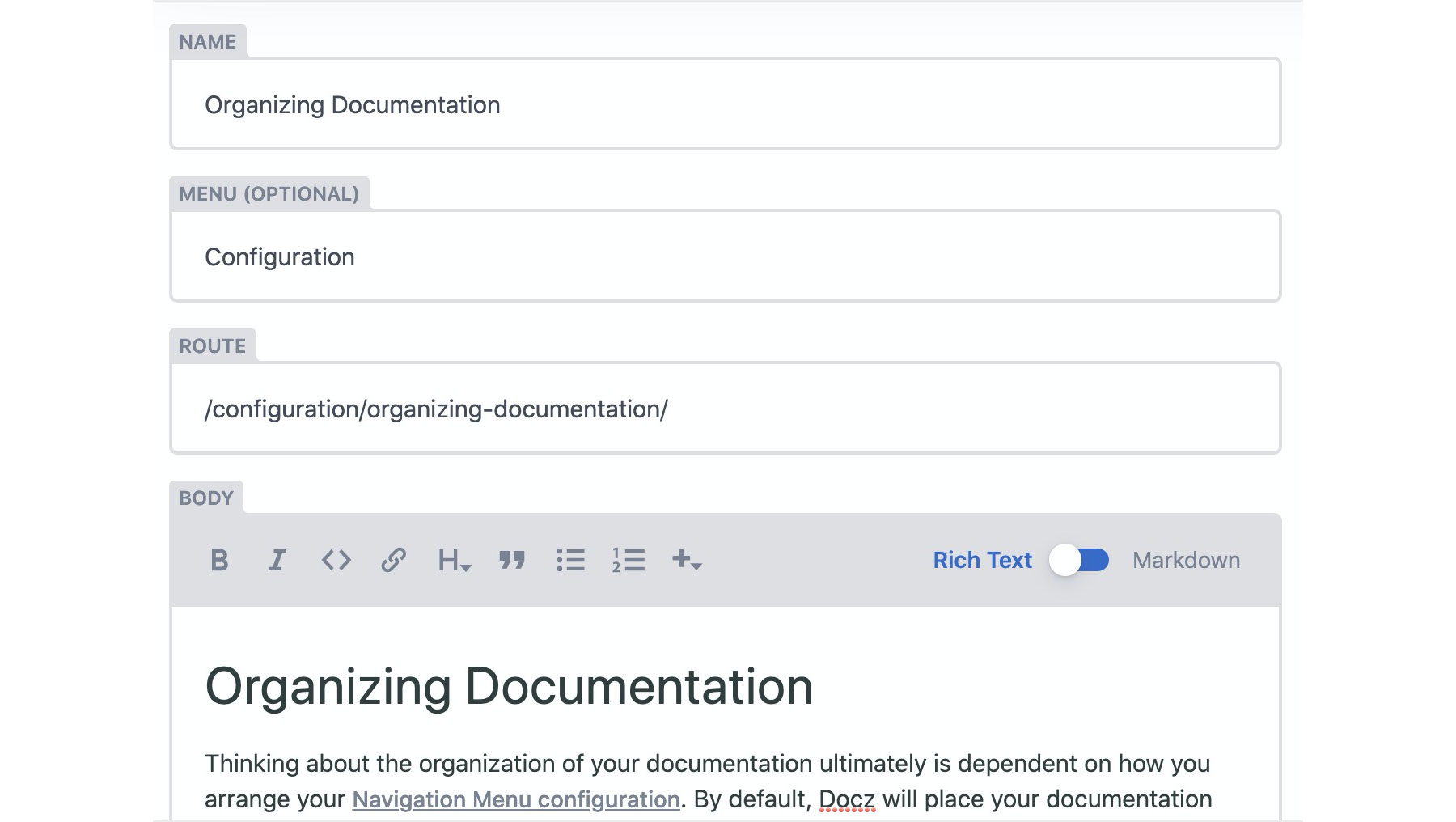Image resolution: width=1456 pixels, height=822 pixels.
Task: Click the NAME field label
Action: (208, 42)
